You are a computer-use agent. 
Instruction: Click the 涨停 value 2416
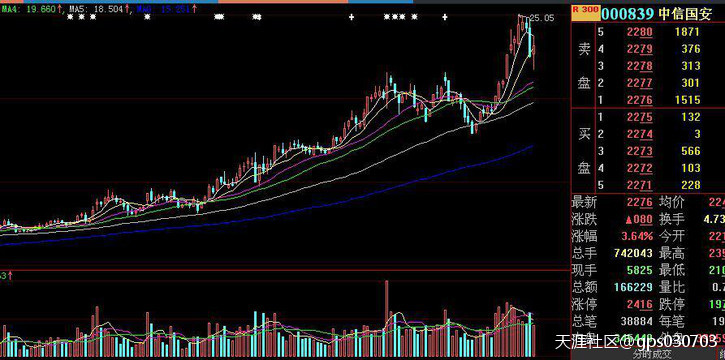pos(639,305)
